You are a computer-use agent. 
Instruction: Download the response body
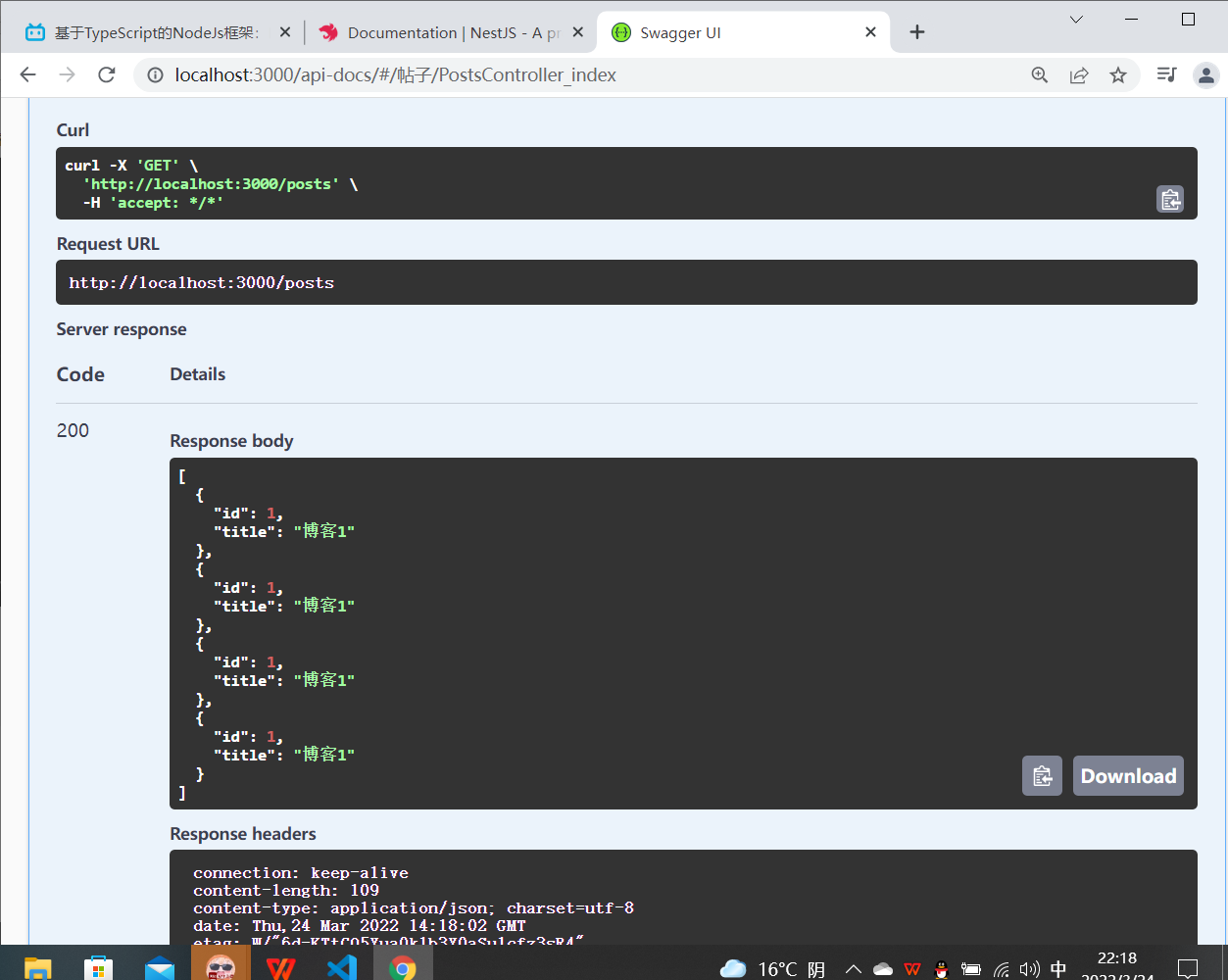click(x=1127, y=775)
